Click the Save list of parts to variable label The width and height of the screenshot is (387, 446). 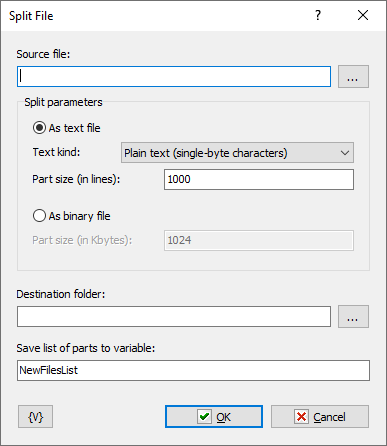click(x=86, y=348)
